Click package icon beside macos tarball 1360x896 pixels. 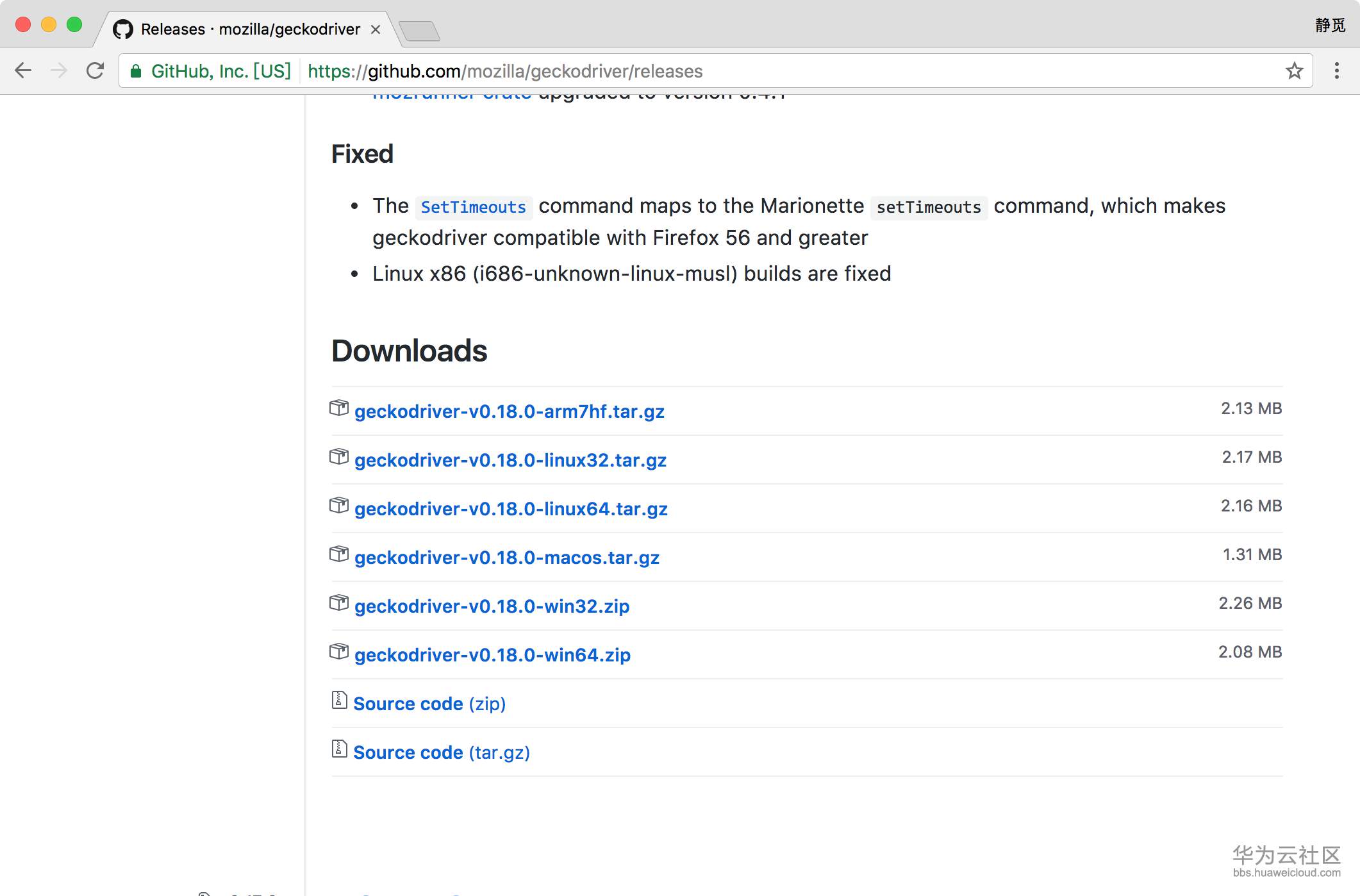[x=338, y=554]
